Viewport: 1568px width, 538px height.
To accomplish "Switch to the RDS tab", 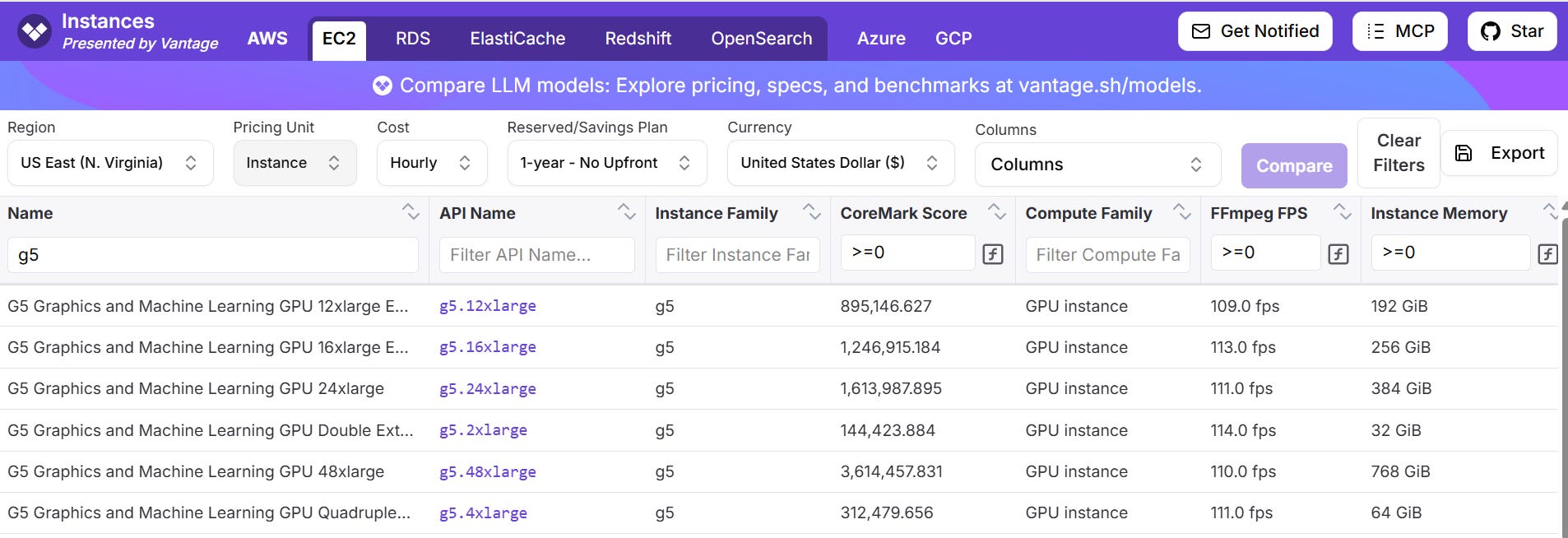I will tap(413, 39).
